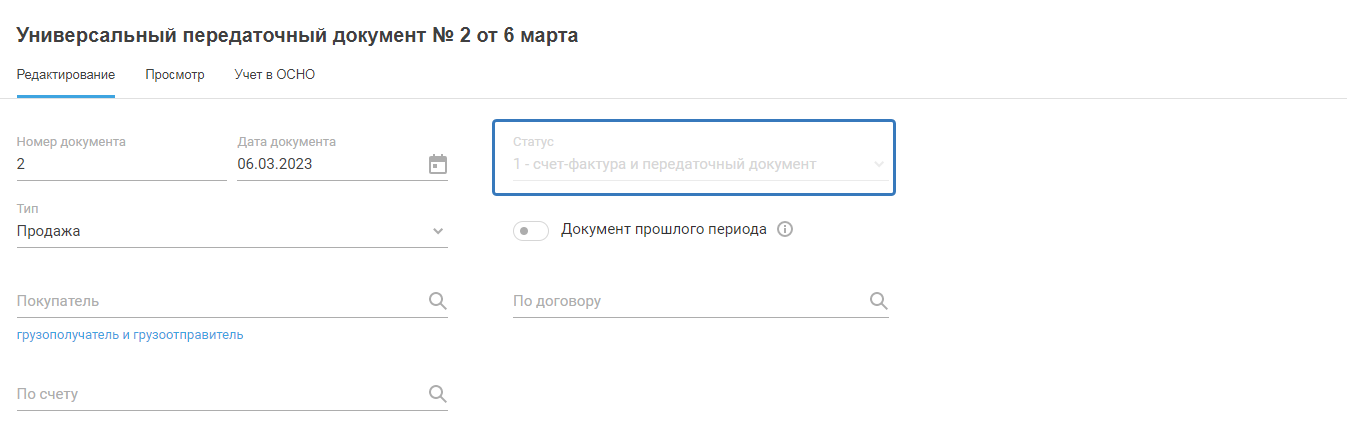Click the Покупатель input field
This screenshot has height=442, width=1347.
(215, 301)
